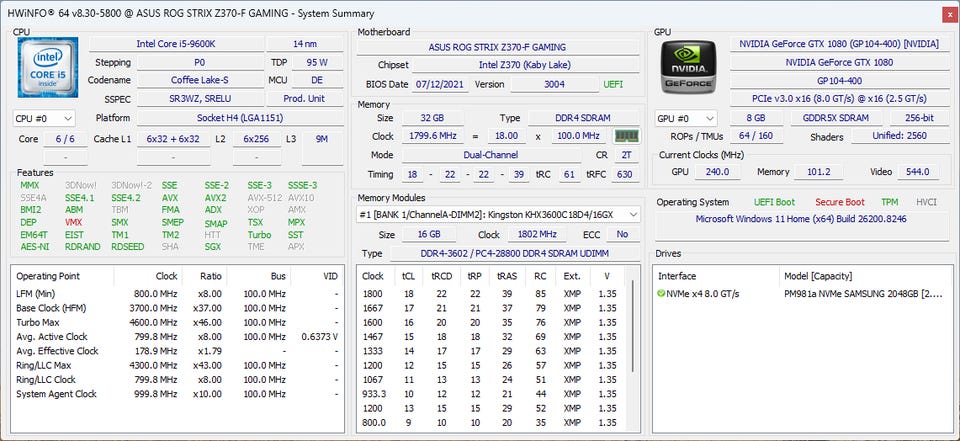Viewport: 960px width, 441px height.
Task: Click the UEFI Boot indicator
Action: pyautogui.click(x=774, y=202)
